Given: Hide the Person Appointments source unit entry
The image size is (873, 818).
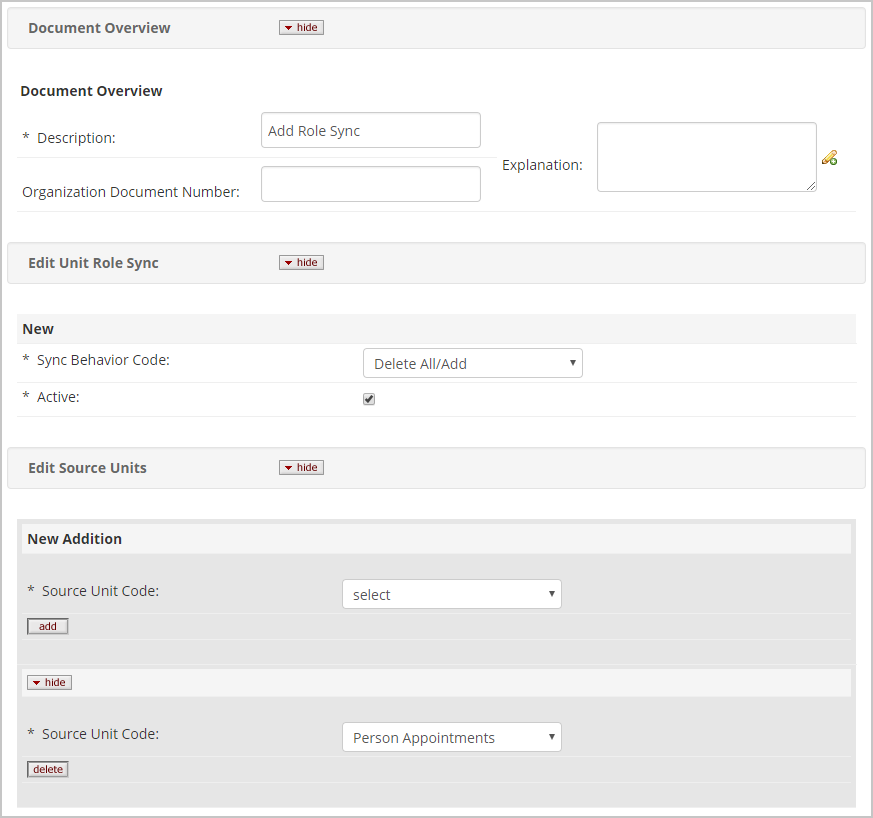Looking at the screenshot, I should [x=49, y=683].
